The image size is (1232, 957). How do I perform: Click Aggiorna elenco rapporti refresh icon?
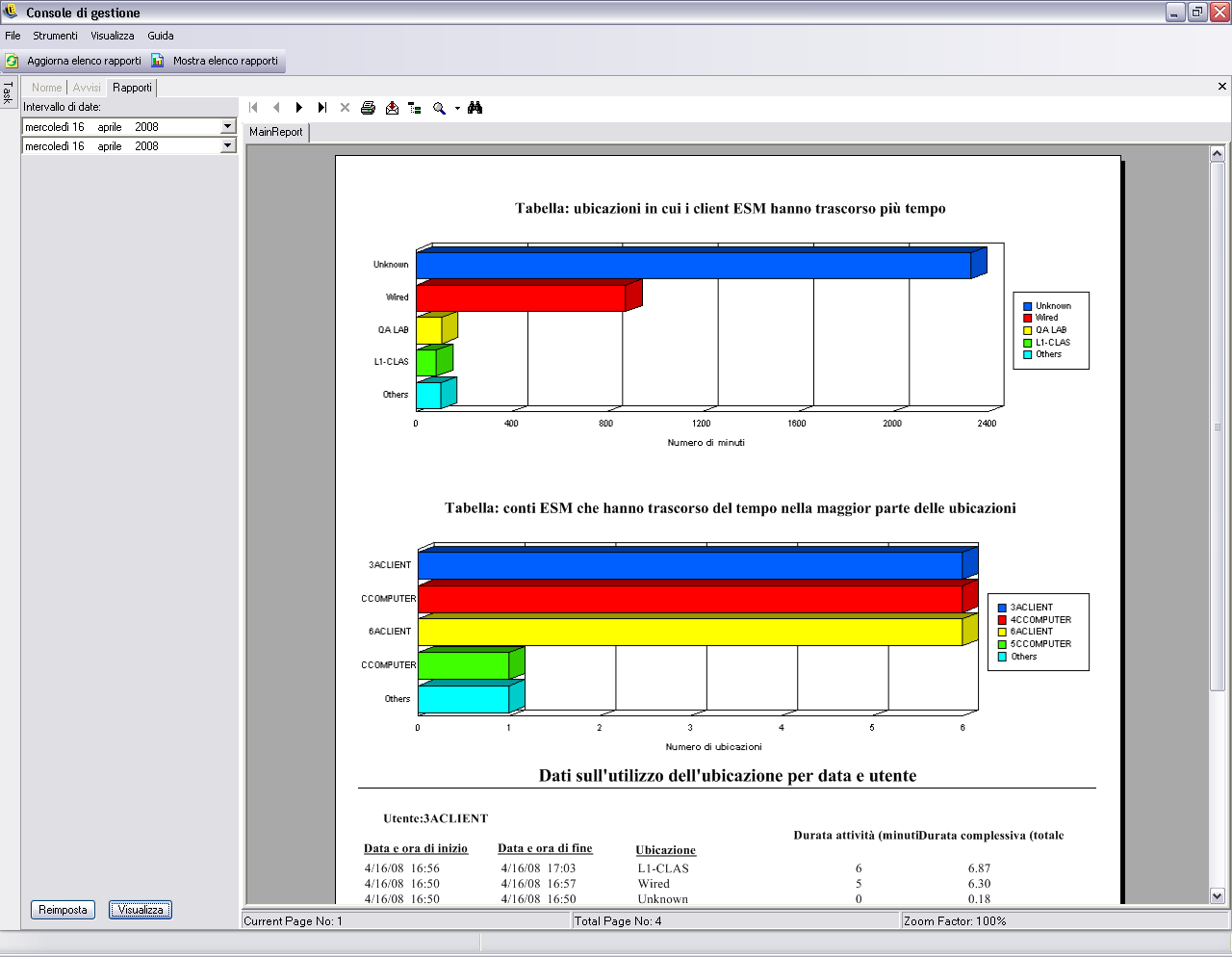point(13,61)
